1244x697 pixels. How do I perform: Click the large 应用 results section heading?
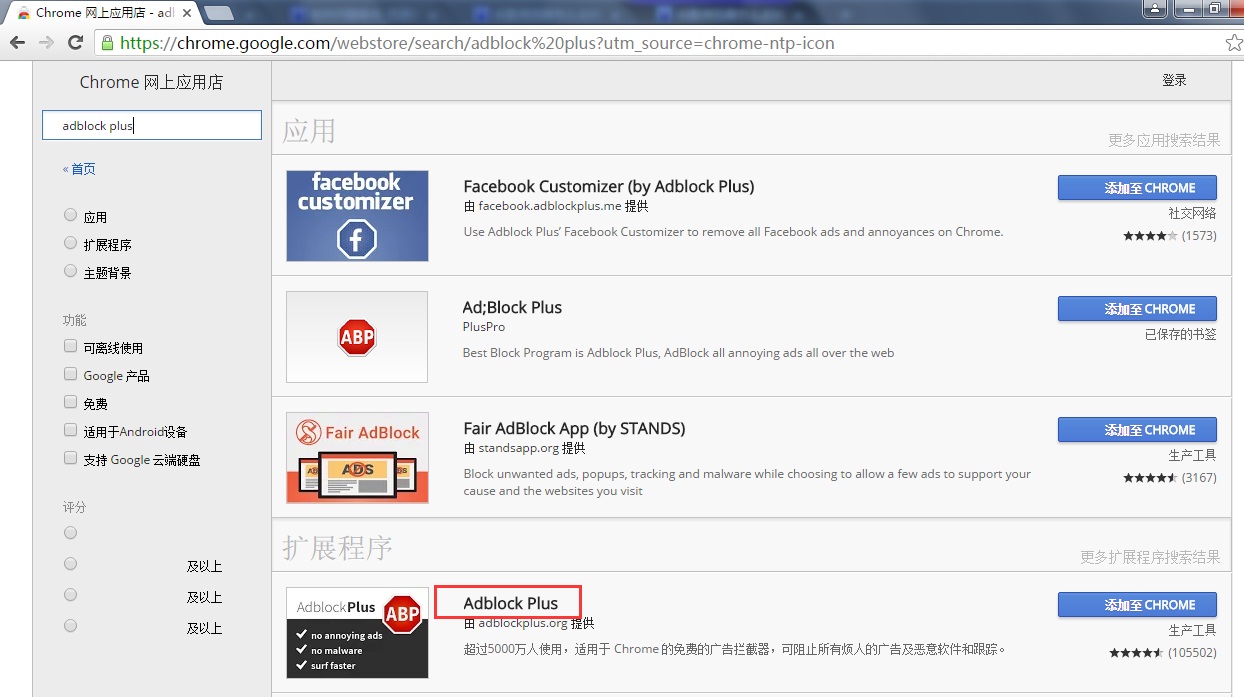309,130
